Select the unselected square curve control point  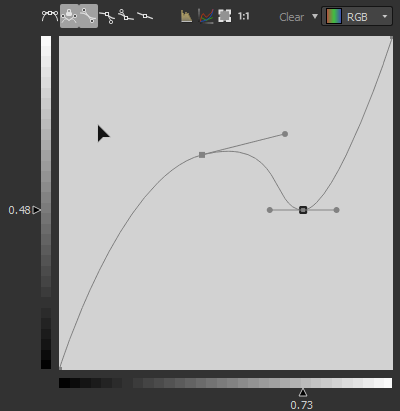click(x=202, y=155)
